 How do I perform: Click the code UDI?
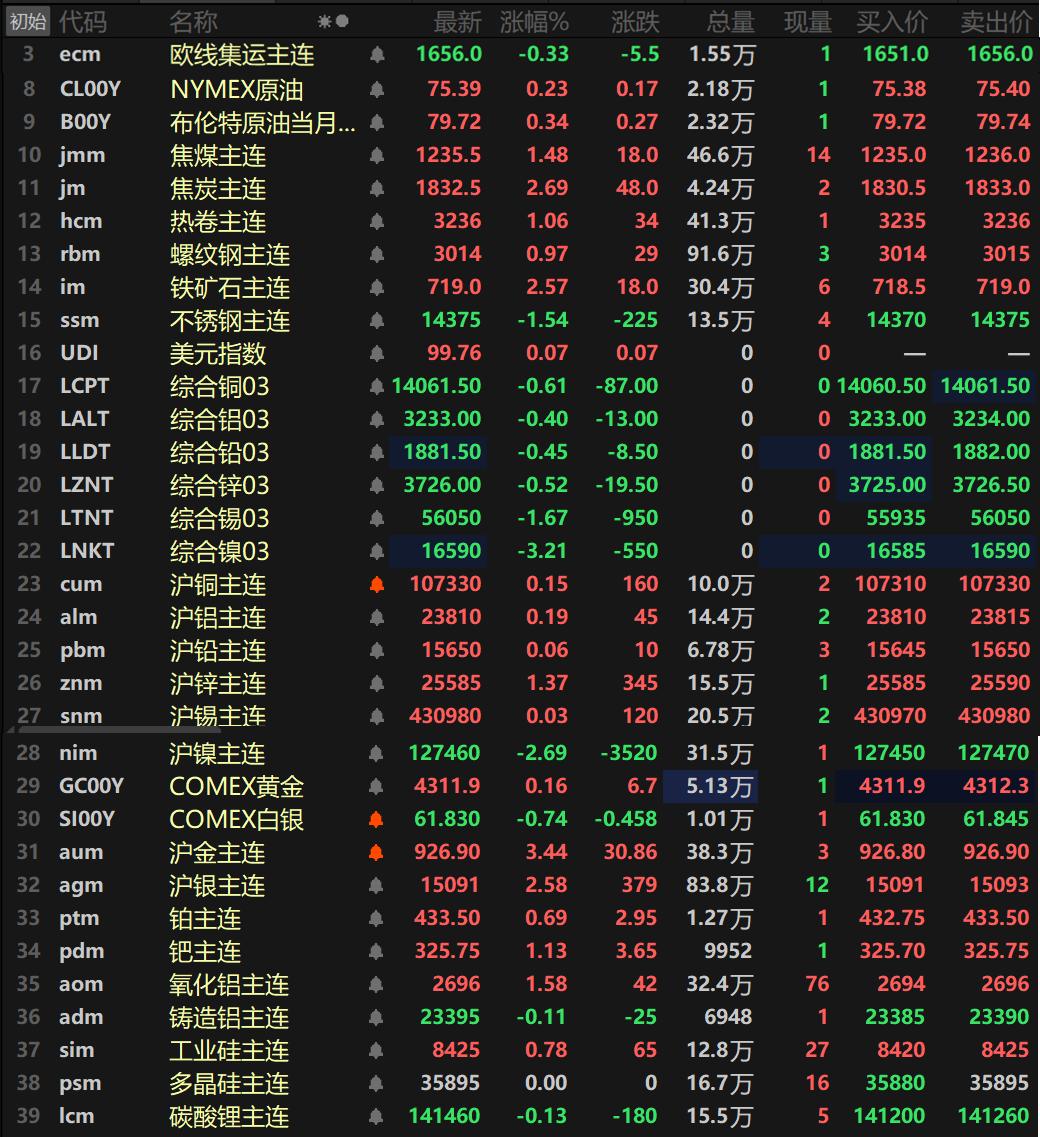click(79, 352)
